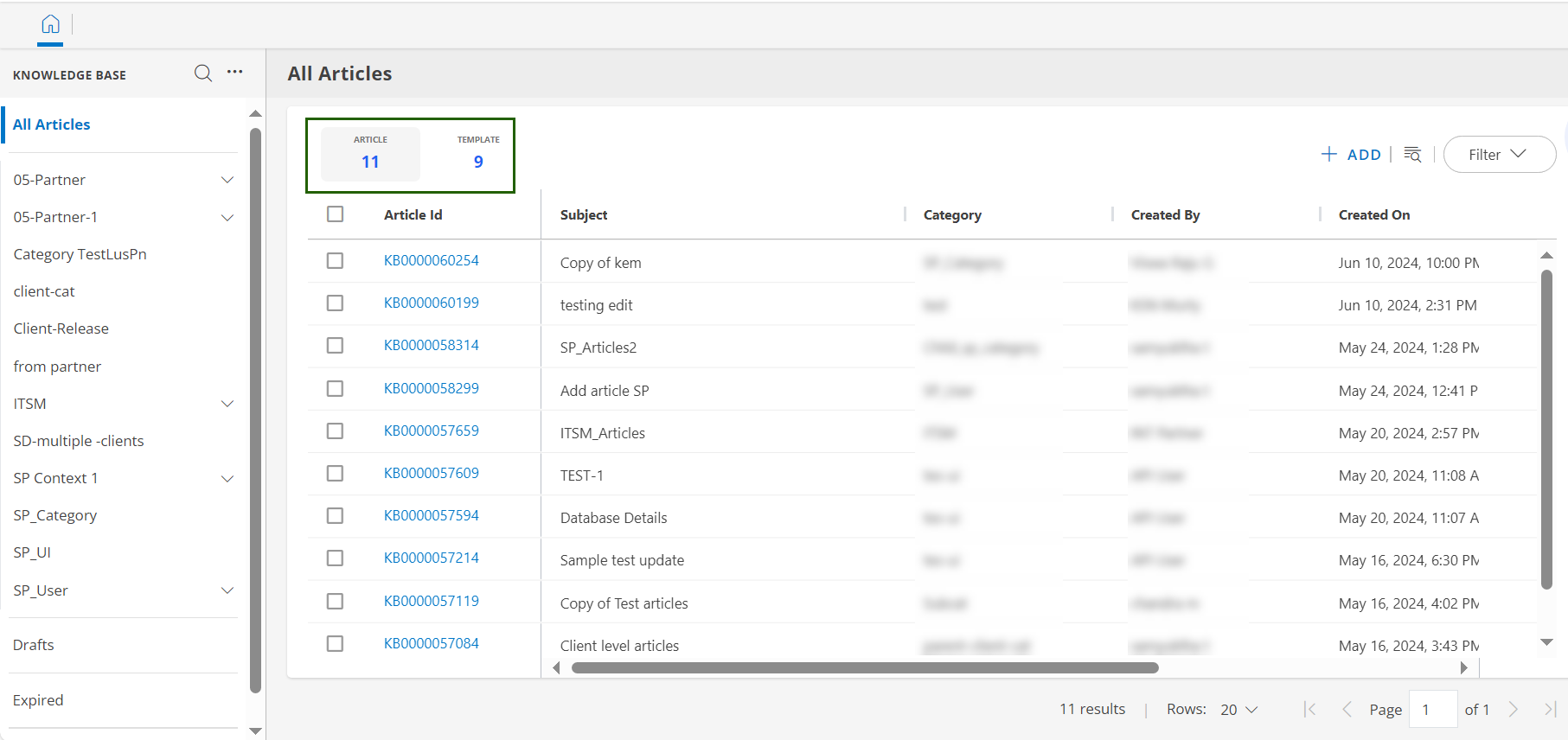
Task: Check the box for KB0000057594
Action: click(x=336, y=516)
